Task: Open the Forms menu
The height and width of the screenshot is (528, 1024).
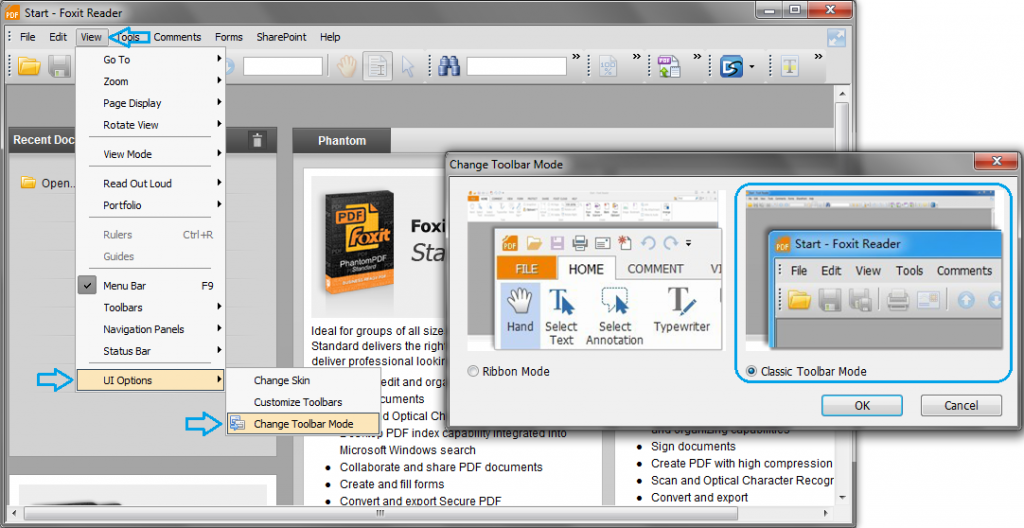Action: pyautogui.click(x=229, y=37)
